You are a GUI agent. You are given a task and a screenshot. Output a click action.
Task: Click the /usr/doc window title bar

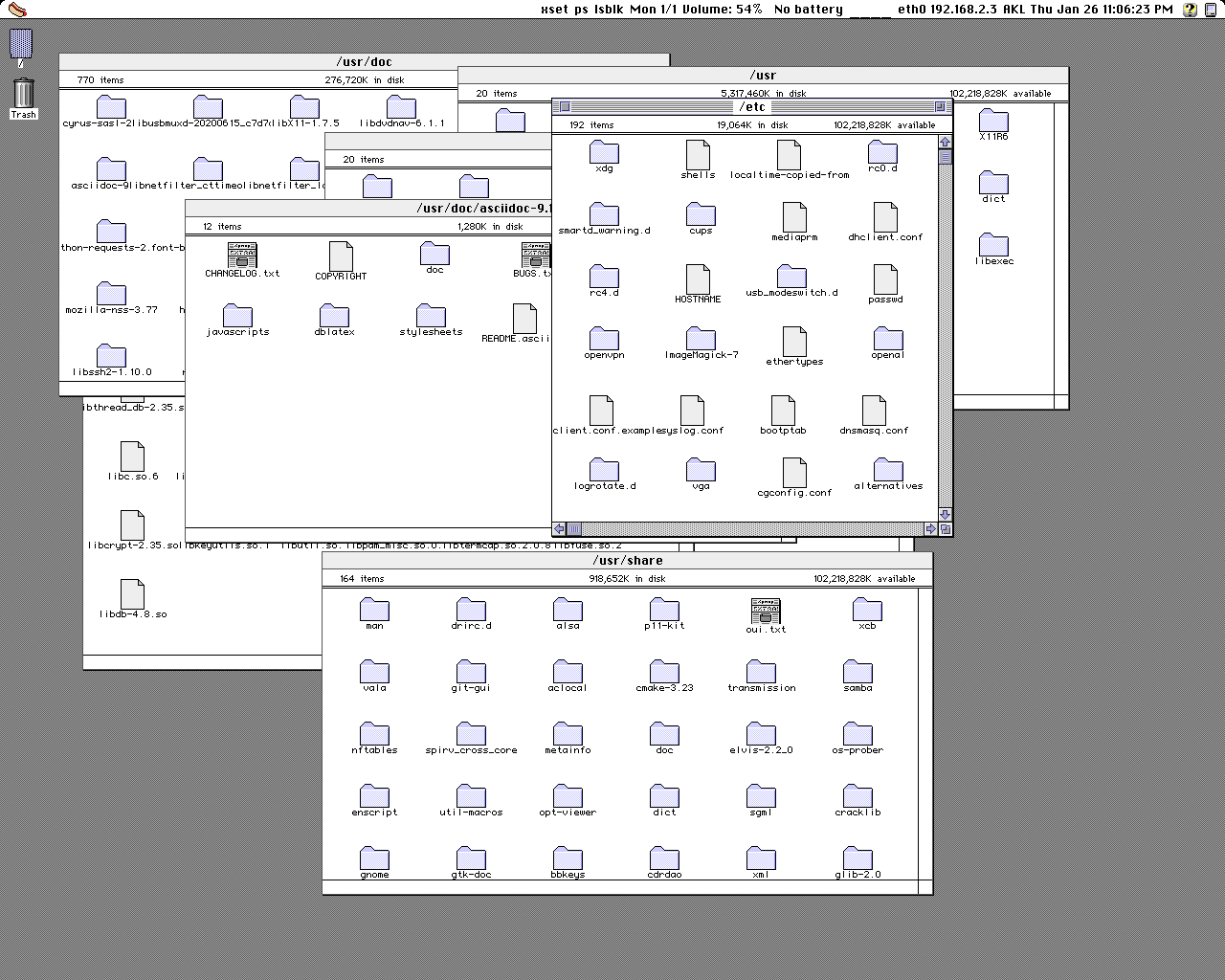[364, 62]
